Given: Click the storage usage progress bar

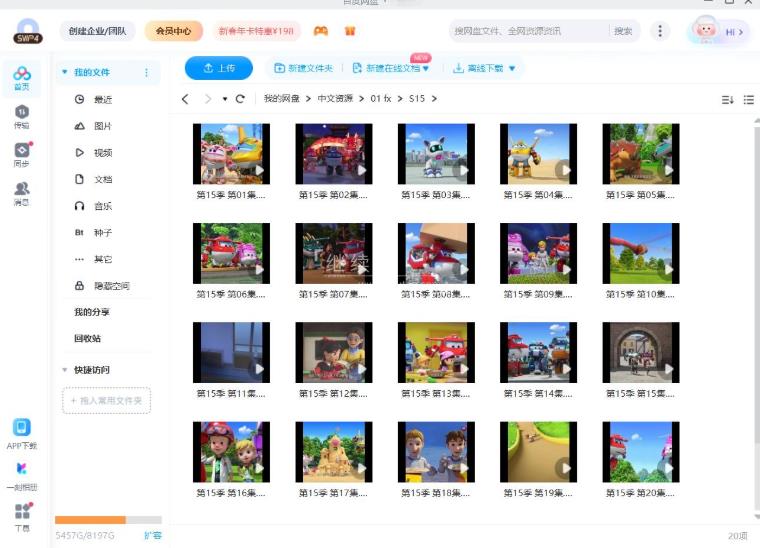Looking at the screenshot, I should 108,520.
